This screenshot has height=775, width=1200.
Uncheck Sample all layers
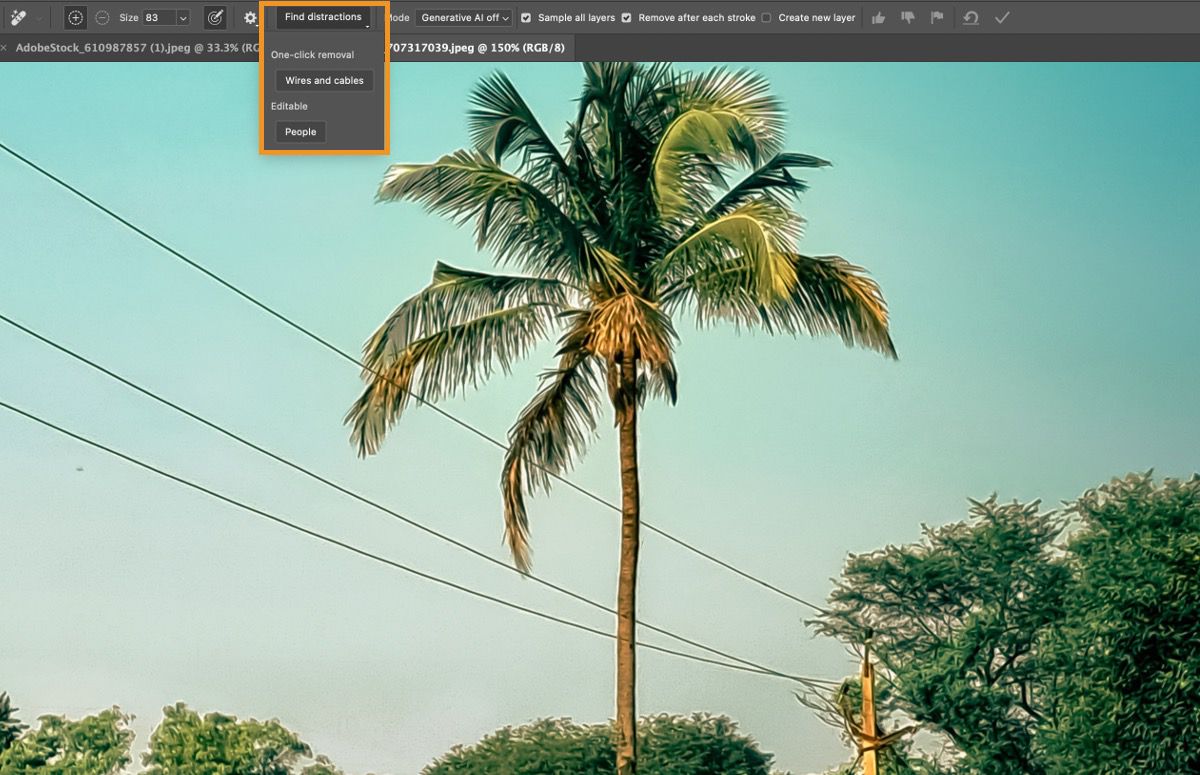click(525, 17)
